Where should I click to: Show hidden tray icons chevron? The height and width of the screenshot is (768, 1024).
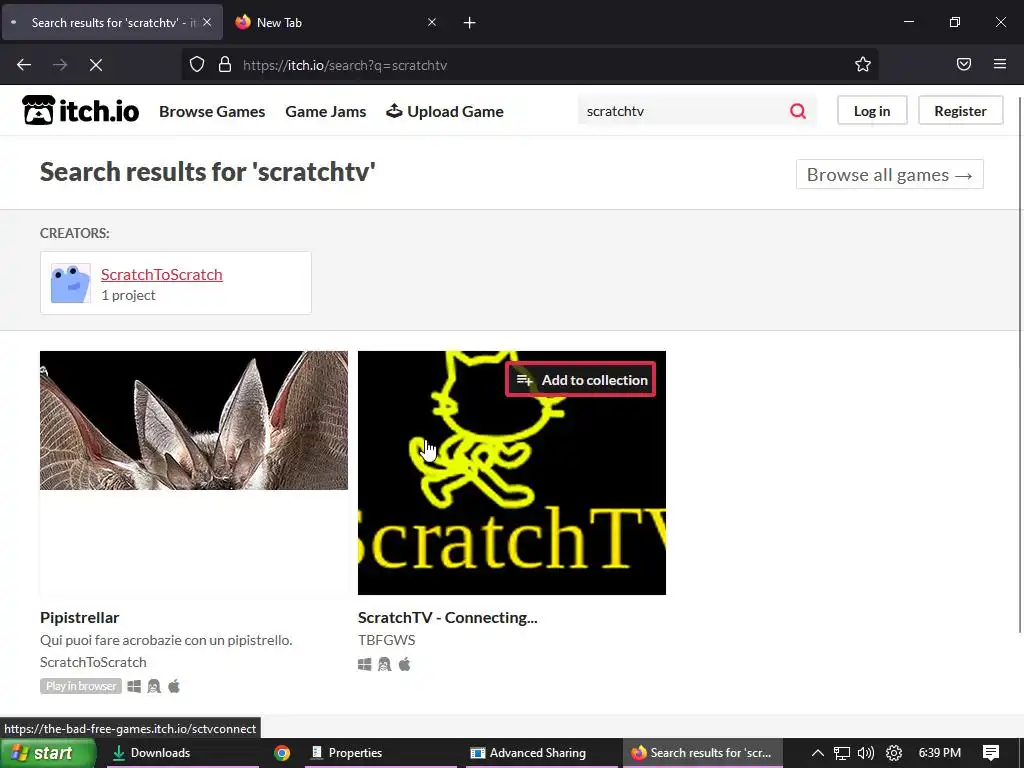pyautogui.click(x=817, y=753)
